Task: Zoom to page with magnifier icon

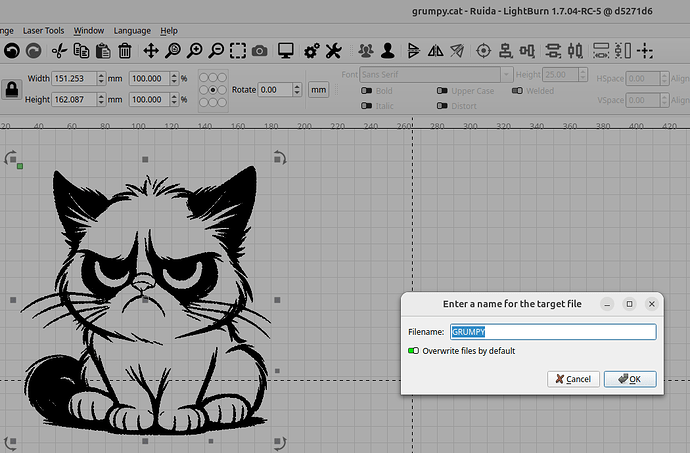Action: pyautogui.click(x=173, y=51)
